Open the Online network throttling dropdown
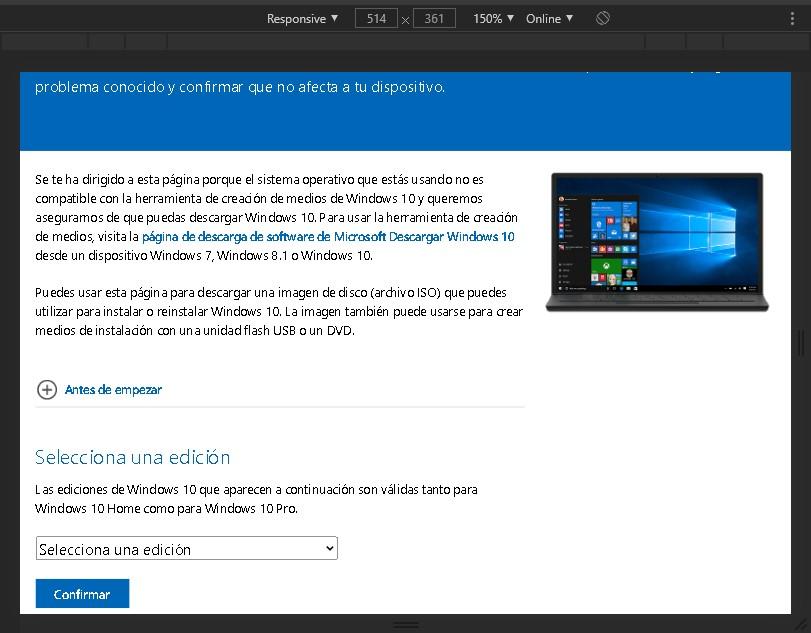The width and height of the screenshot is (811, 633). click(548, 18)
